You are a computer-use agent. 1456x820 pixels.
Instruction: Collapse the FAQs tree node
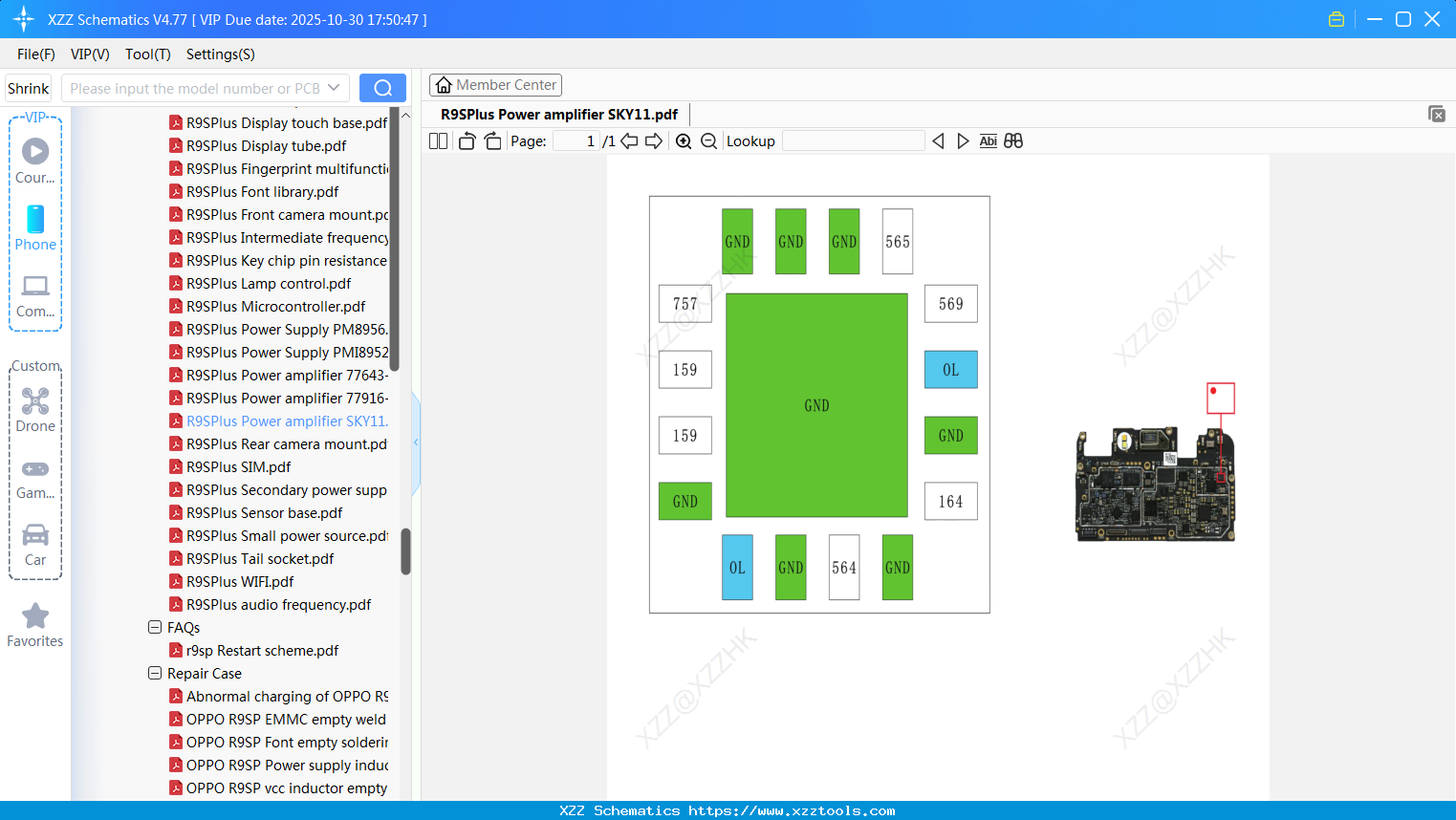(155, 628)
